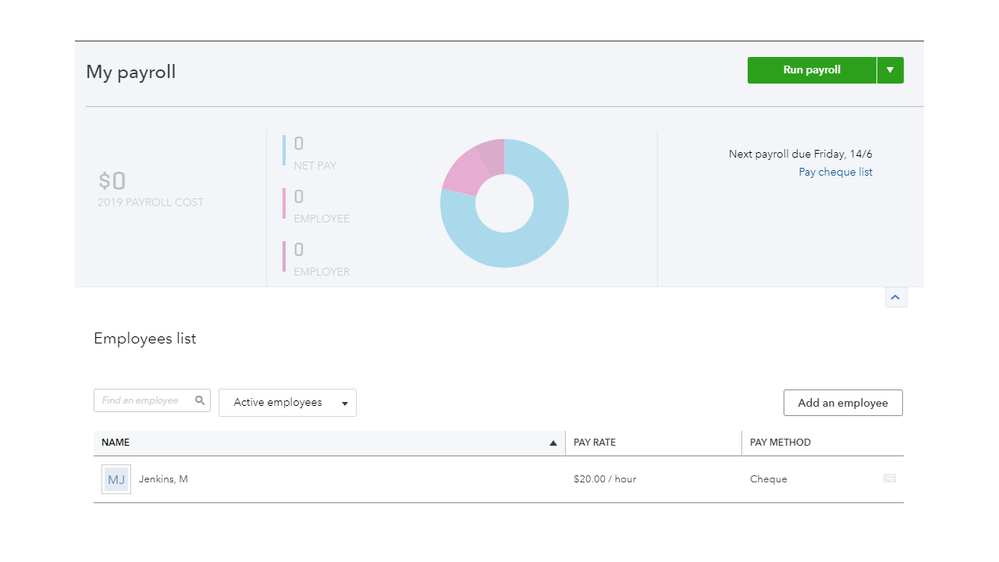Viewport: 999px width, 562px height.
Task: Click the $0 2019 payroll cost figure
Action: pos(151,189)
